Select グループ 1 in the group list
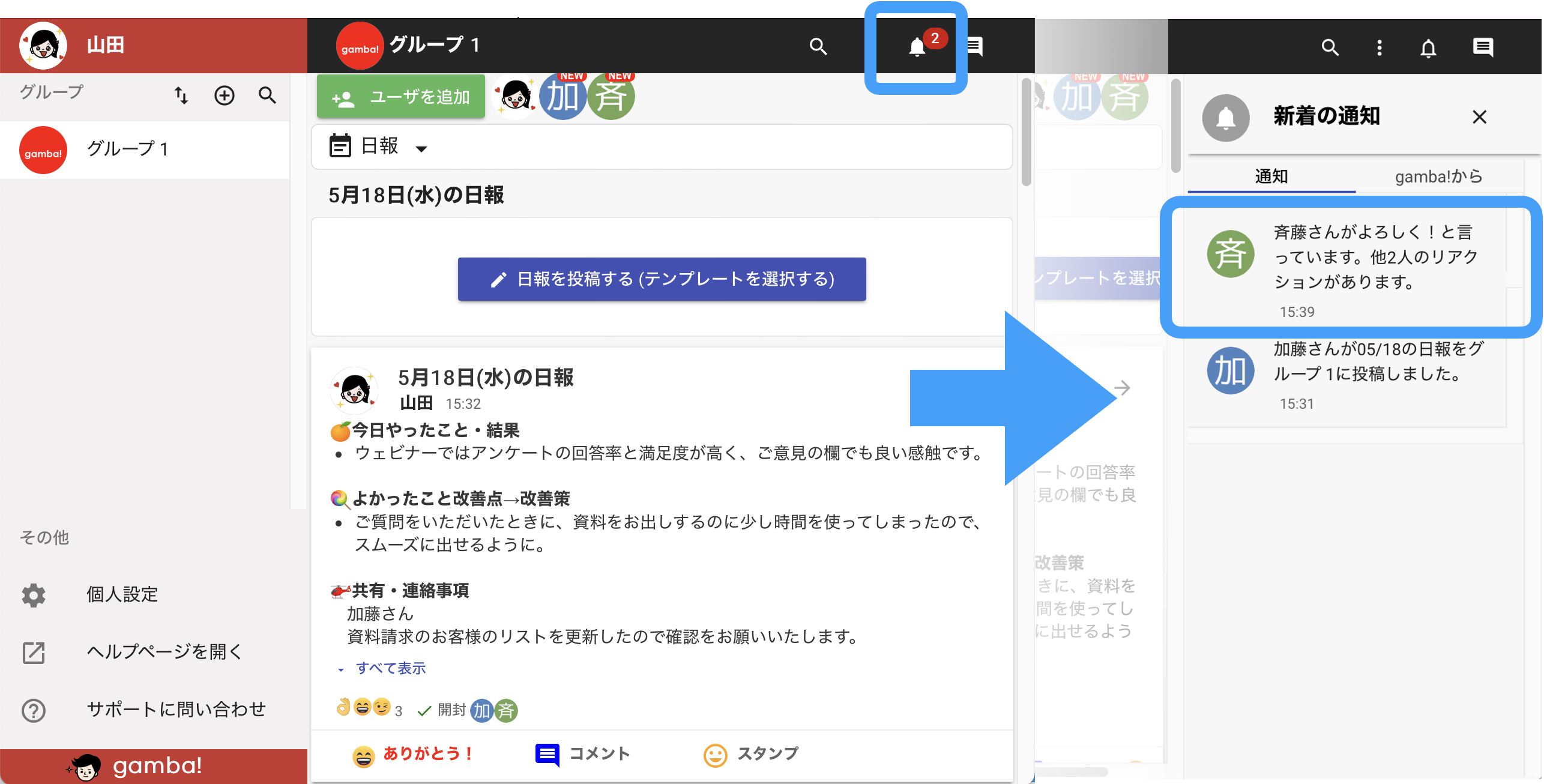1544x784 pixels. [x=145, y=149]
